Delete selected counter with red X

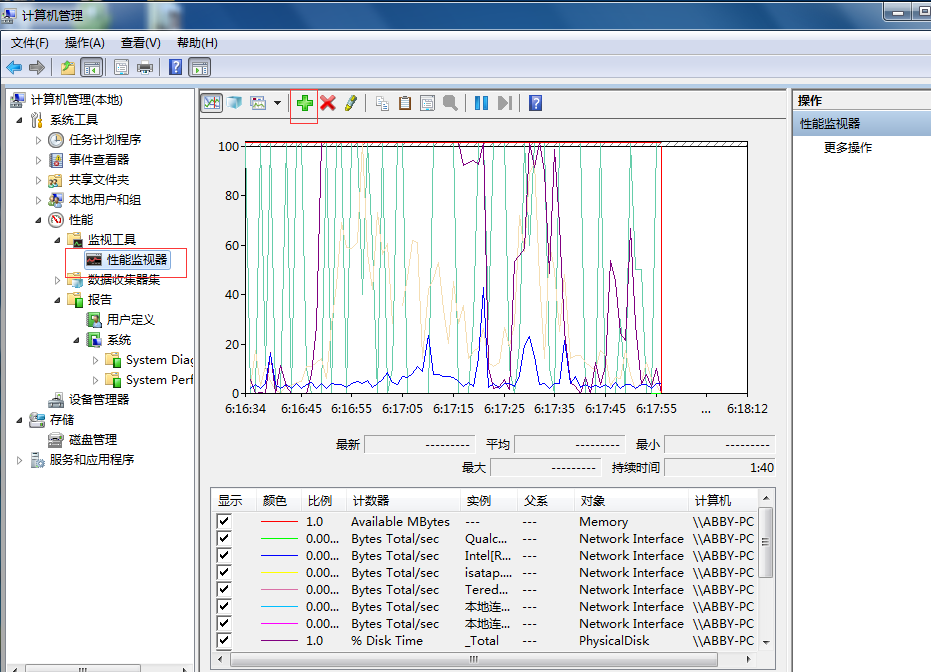328,103
